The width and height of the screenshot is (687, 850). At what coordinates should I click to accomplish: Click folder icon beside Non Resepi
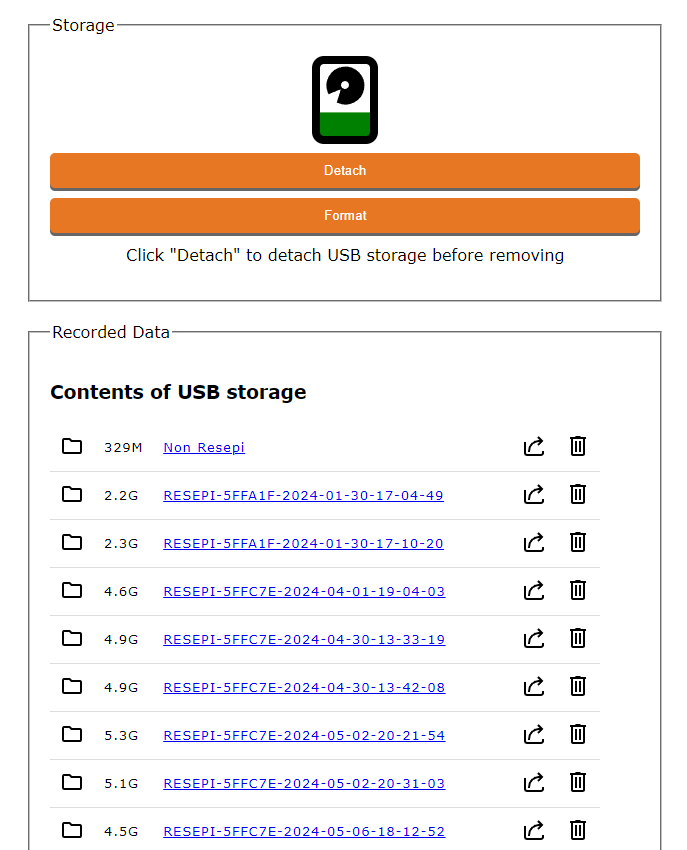72,446
